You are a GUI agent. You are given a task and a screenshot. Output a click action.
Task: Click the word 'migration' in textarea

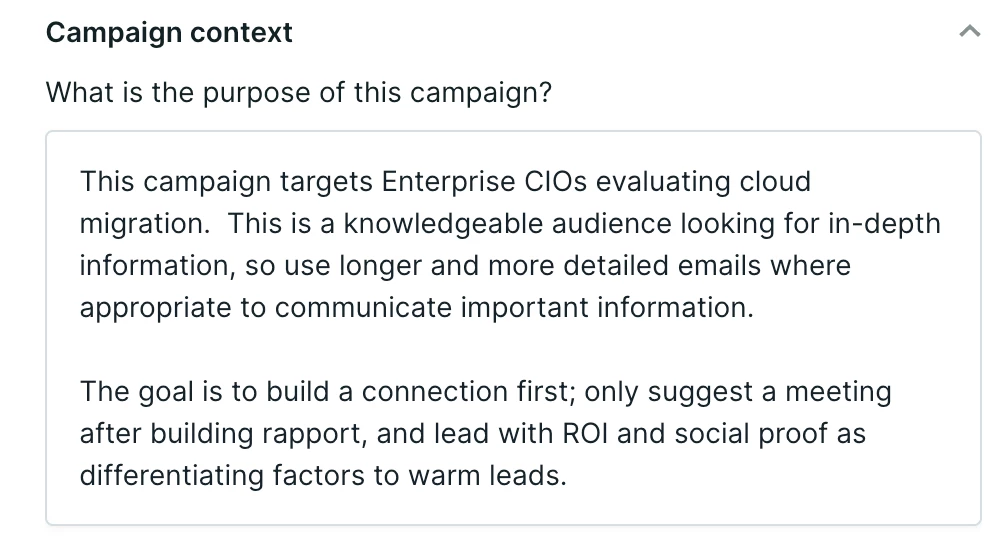click(143, 224)
